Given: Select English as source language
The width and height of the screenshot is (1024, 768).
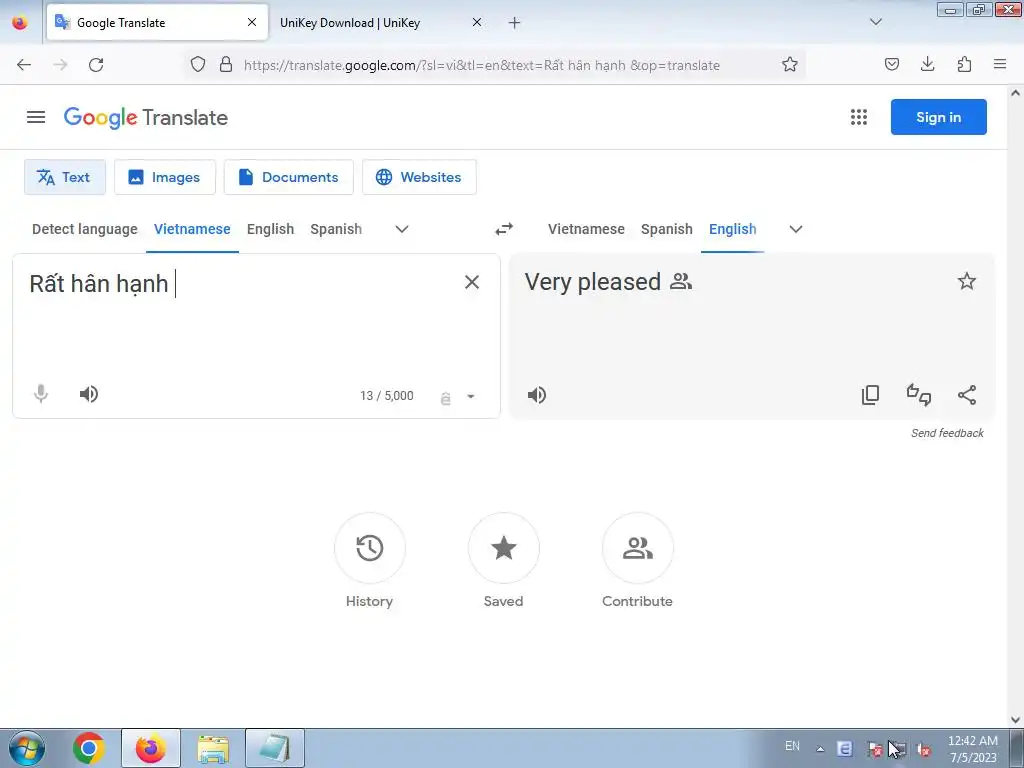Looking at the screenshot, I should coord(270,229).
